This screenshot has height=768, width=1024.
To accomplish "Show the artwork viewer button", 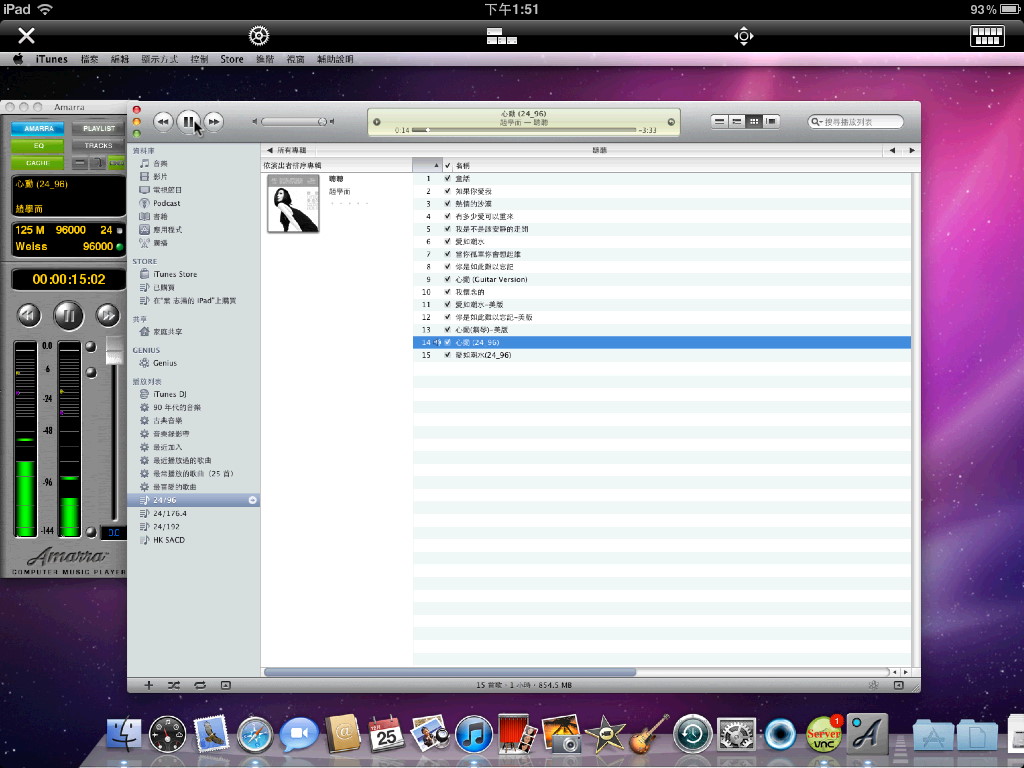I will click(225, 685).
